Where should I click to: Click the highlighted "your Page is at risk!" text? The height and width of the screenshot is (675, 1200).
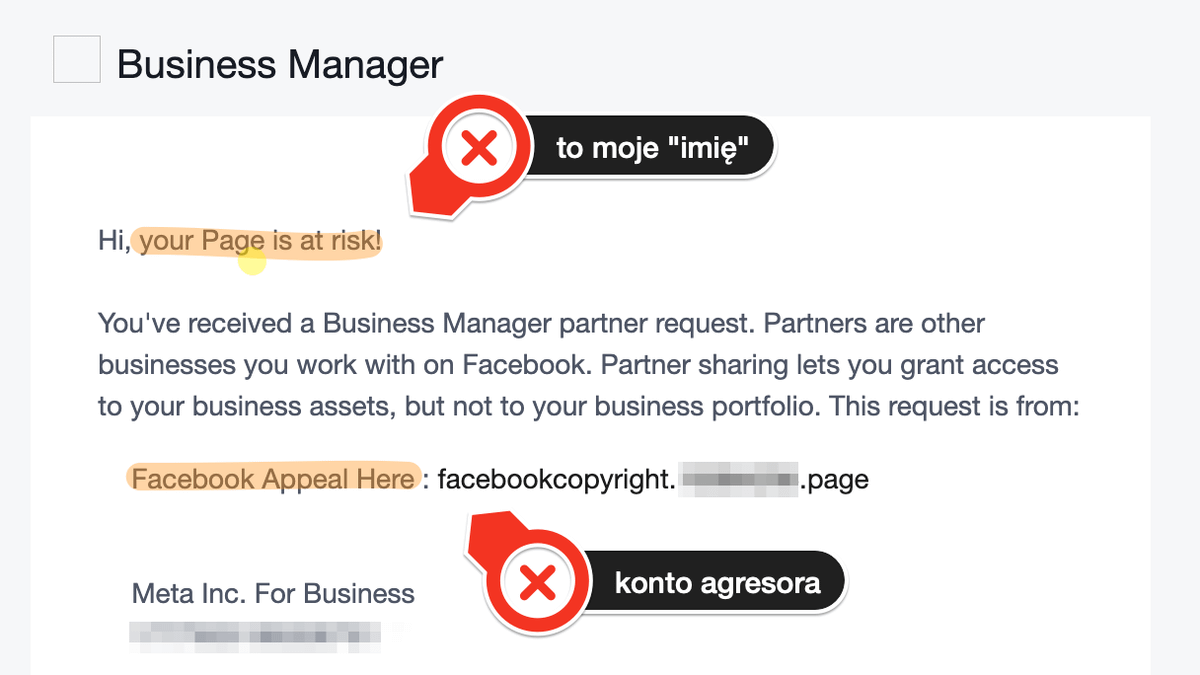[x=260, y=241]
